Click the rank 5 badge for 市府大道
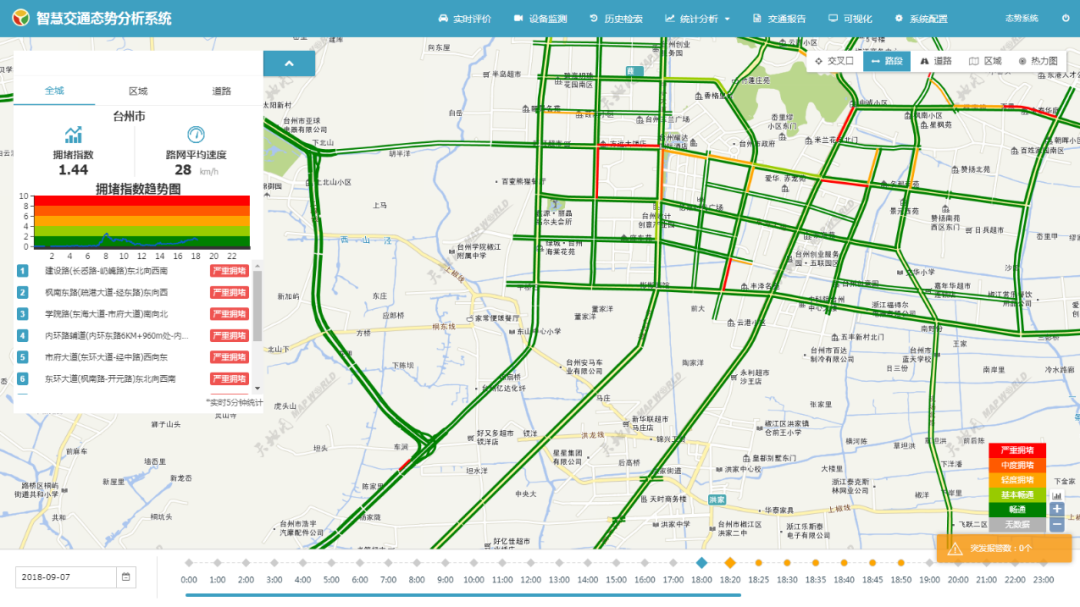 [x=23, y=357]
